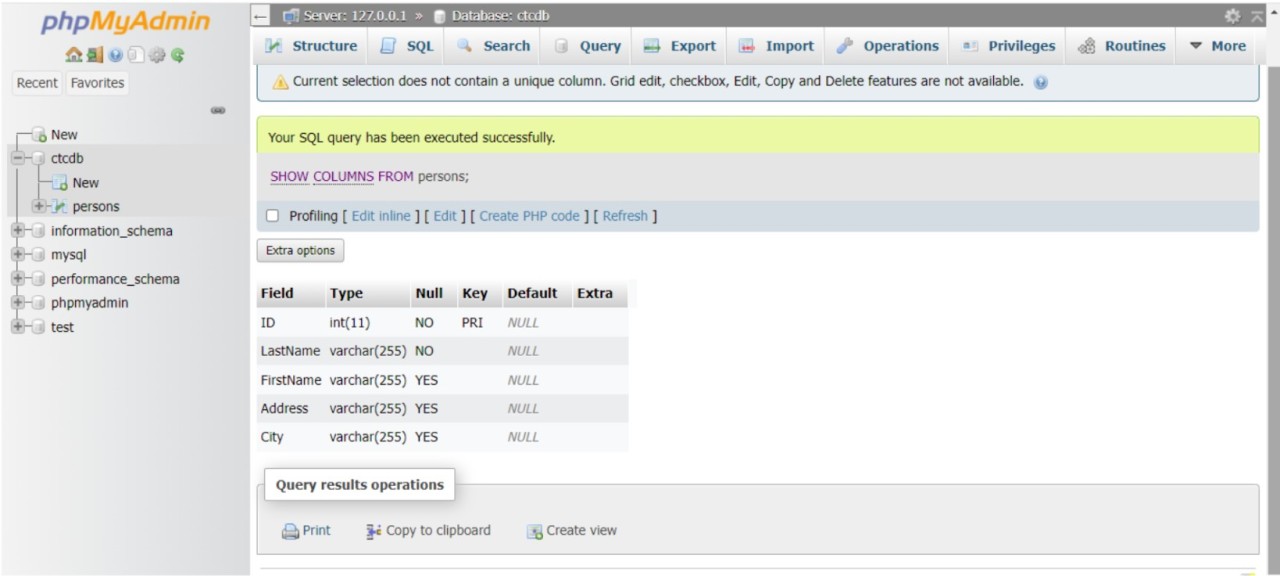Image resolution: width=1280 pixels, height=576 pixels.
Task: Enable the Profiling checkbox
Action: [x=272, y=216]
